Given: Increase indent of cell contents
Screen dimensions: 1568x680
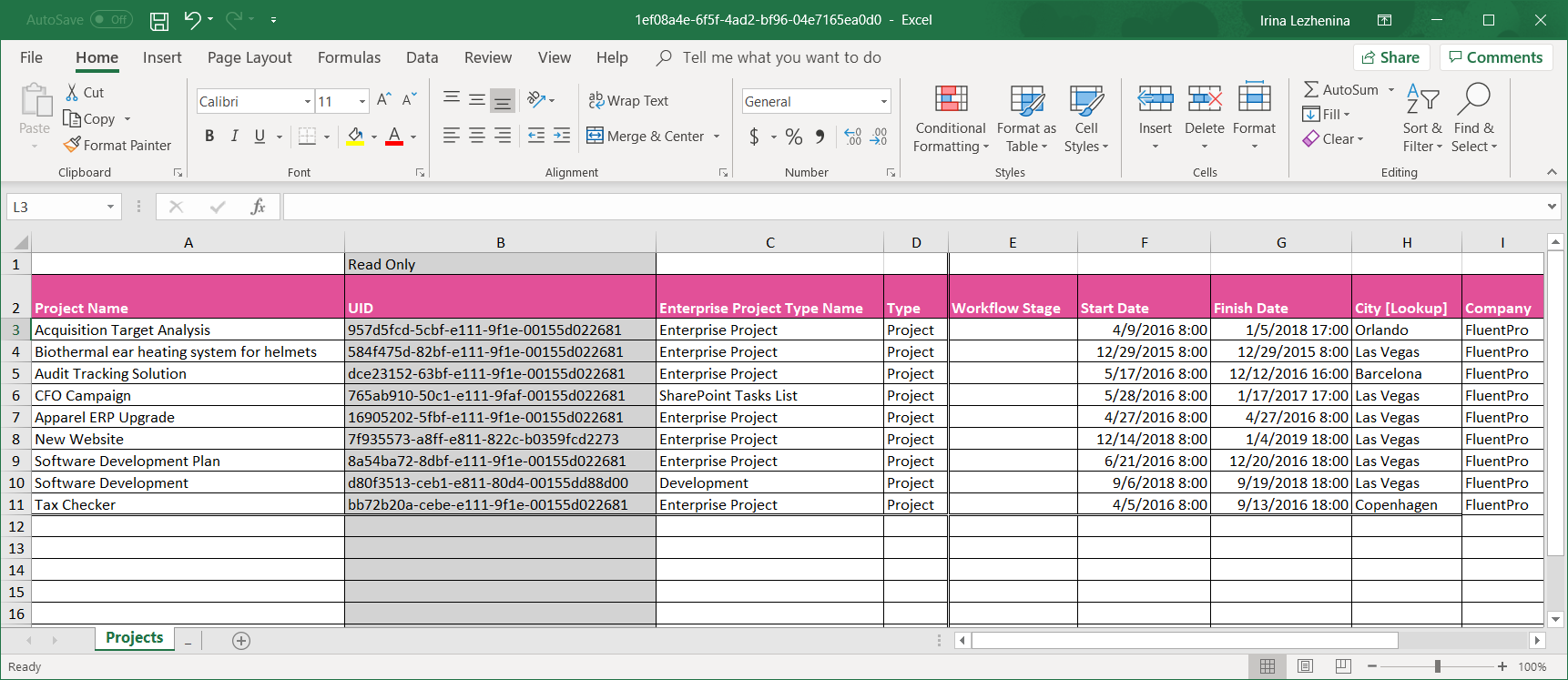Looking at the screenshot, I should [x=562, y=136].
